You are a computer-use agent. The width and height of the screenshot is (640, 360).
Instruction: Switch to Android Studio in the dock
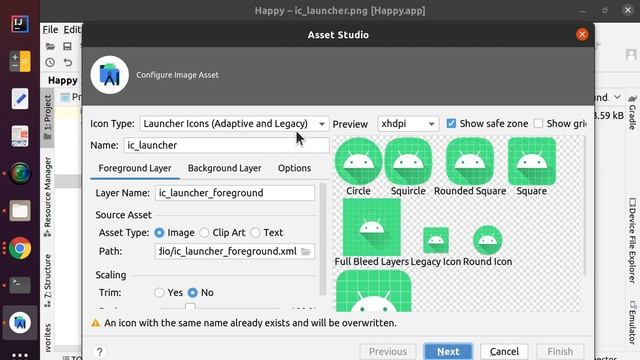(20, 322)
